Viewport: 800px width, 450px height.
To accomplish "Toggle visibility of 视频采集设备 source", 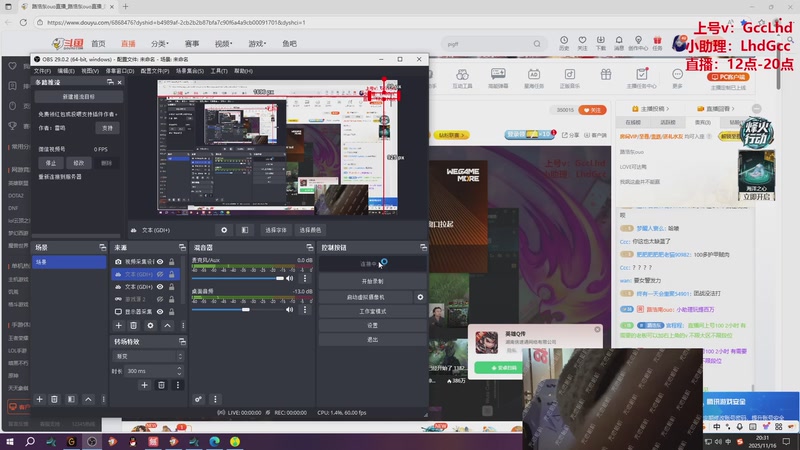I will click(x=160, y=262).
